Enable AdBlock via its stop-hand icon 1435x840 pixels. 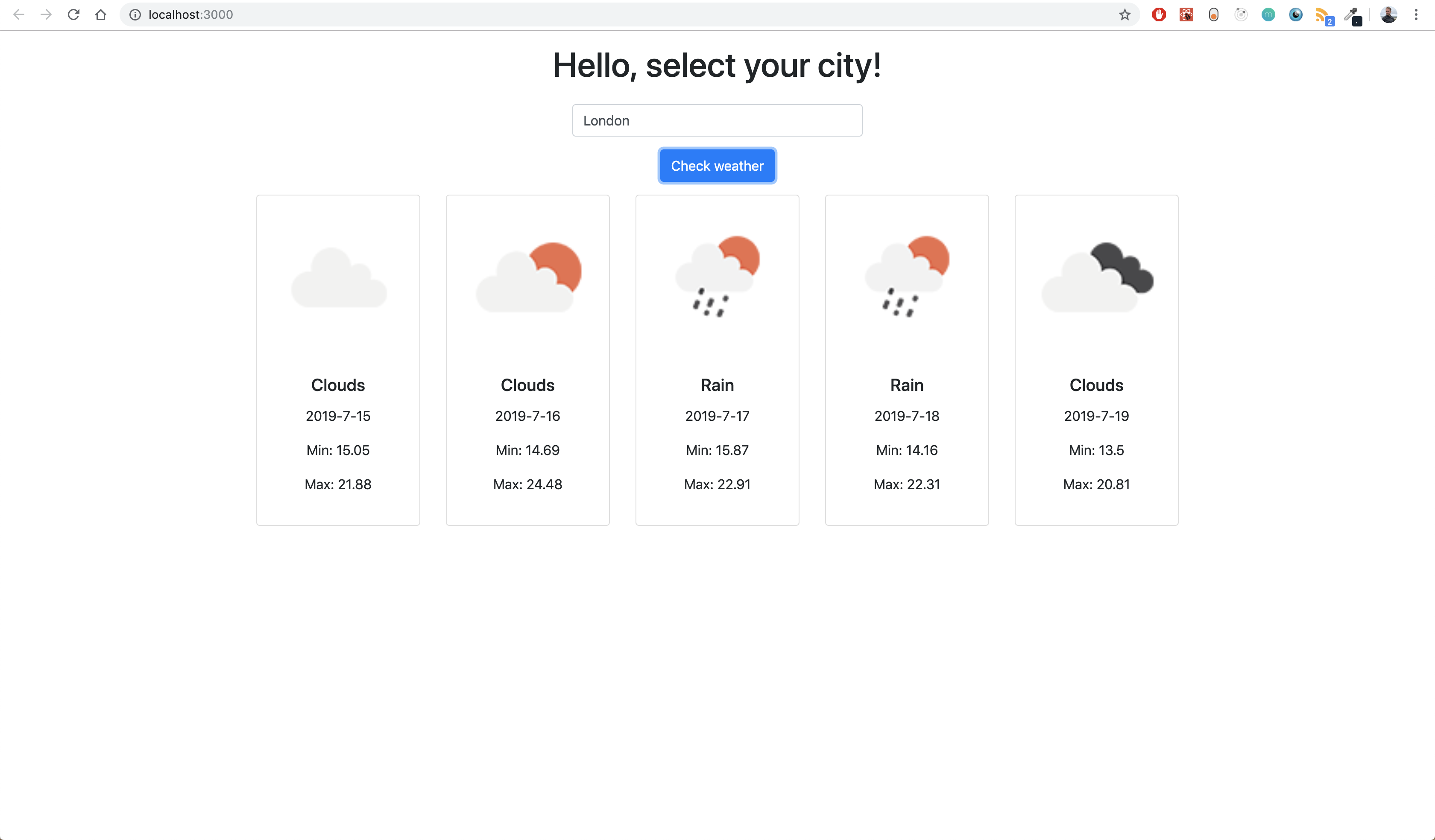1159,15
